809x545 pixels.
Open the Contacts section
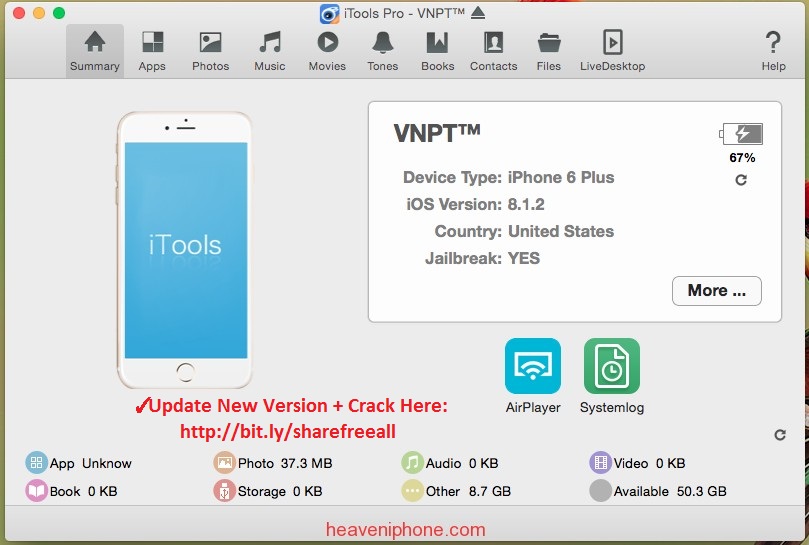click(x=494, y=51)
